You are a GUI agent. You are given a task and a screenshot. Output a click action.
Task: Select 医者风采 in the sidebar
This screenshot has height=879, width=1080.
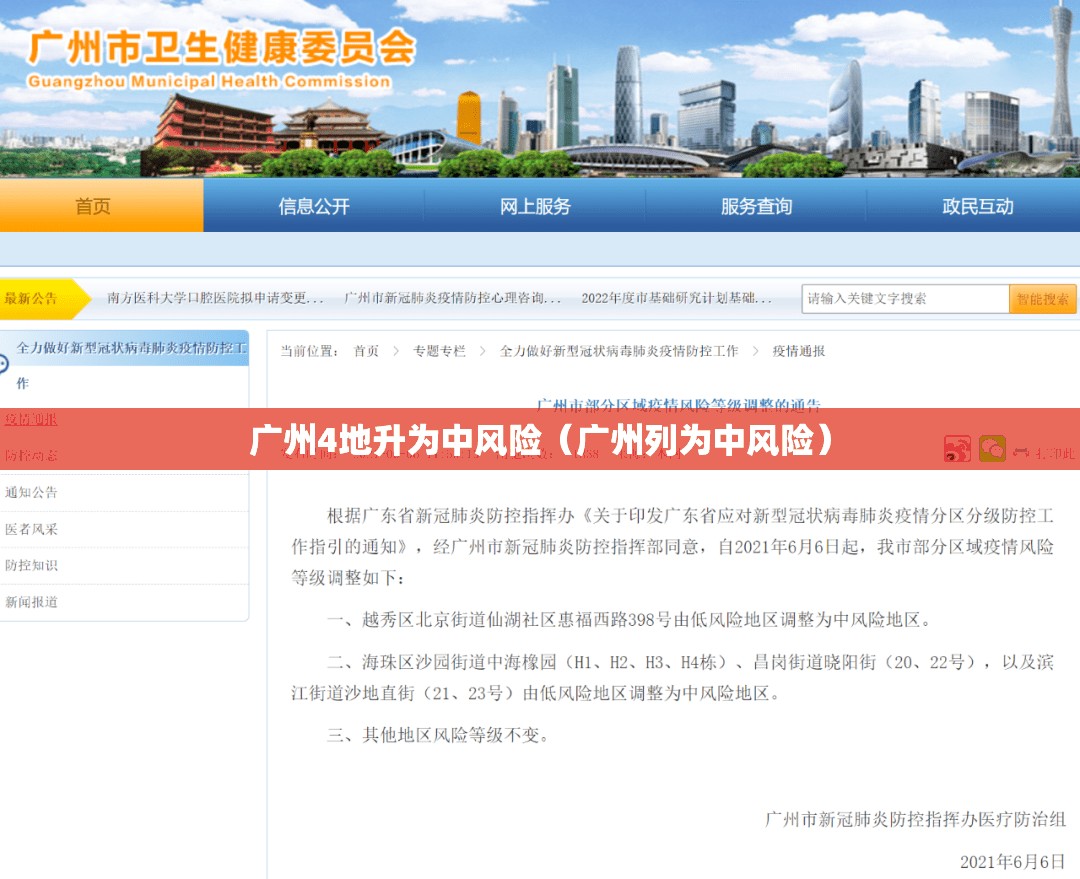tap(32, 528)
